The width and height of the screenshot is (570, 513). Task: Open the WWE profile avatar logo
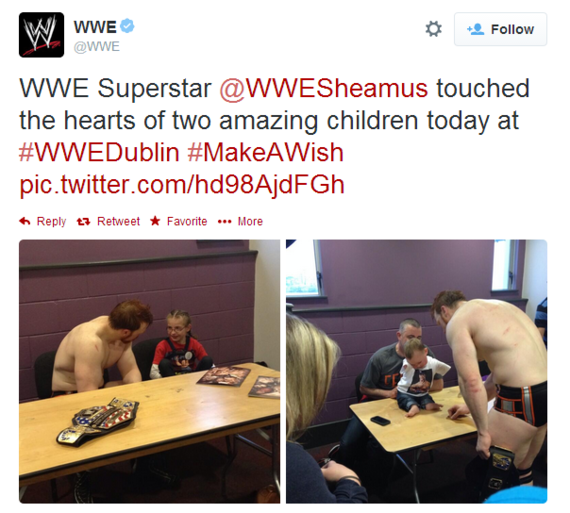pyautogui.click(x=41, y=35)
